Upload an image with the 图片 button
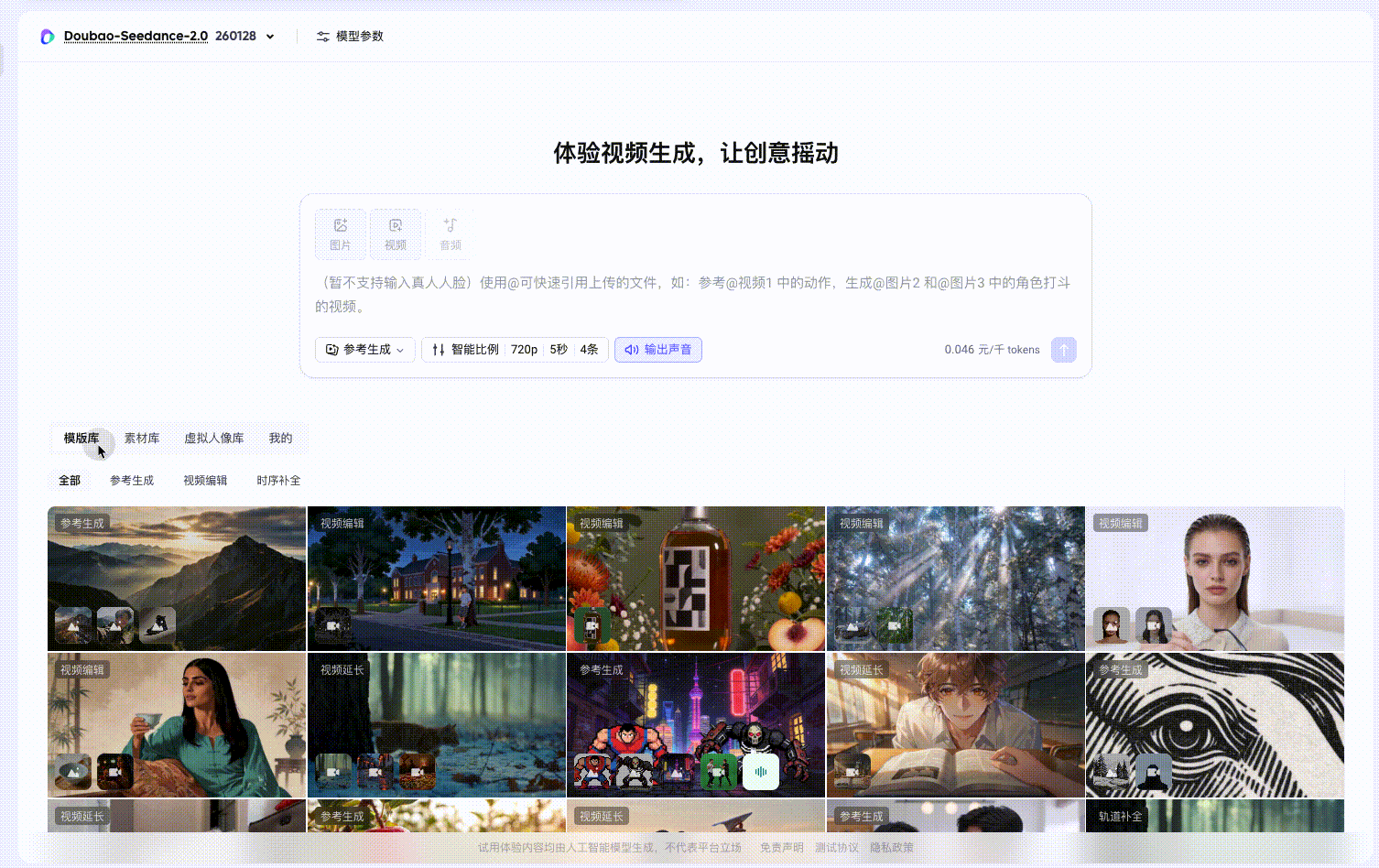1379x868 pixels. pyautogui.click(x=341, y=234)
